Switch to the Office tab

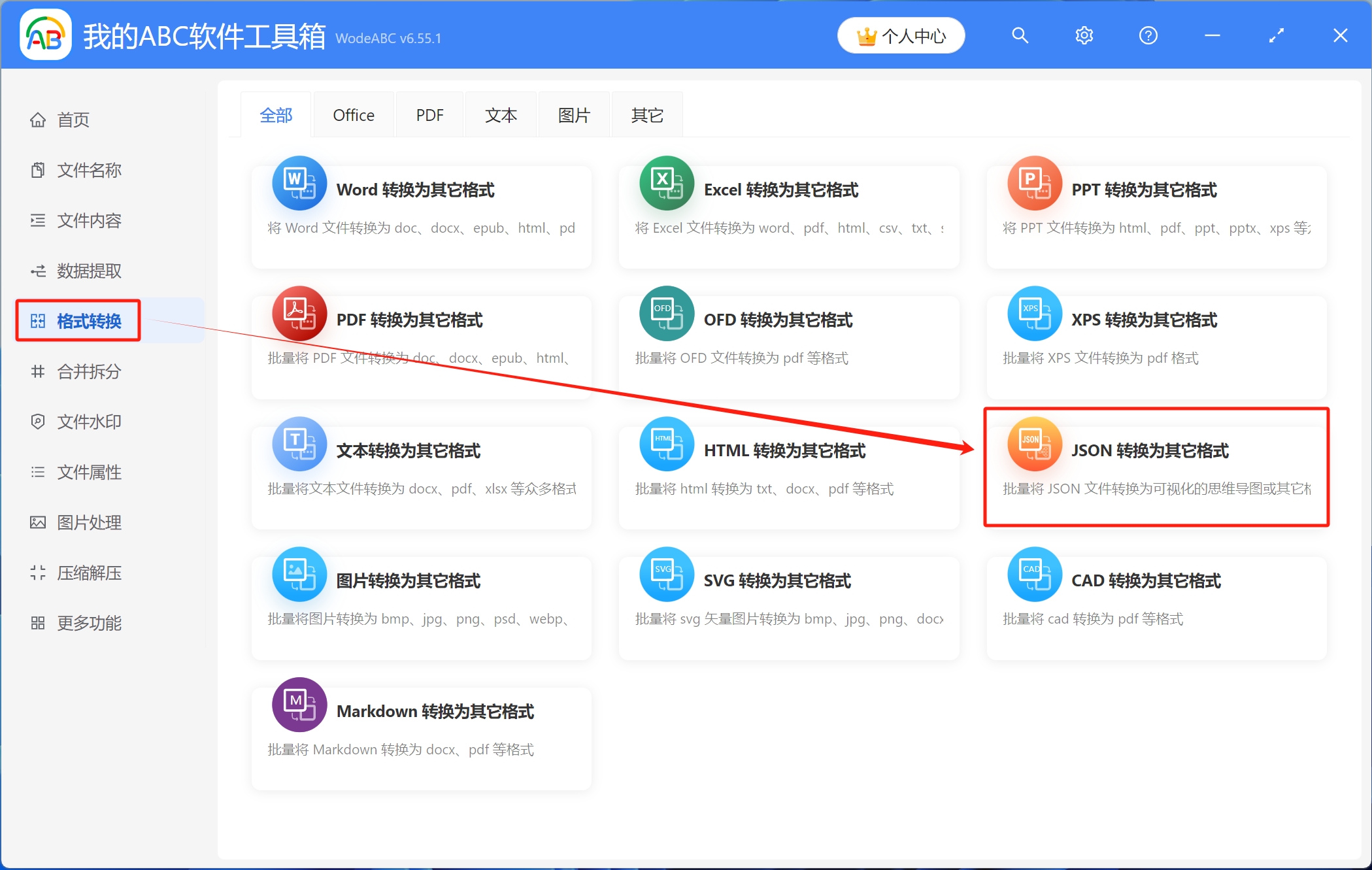pyautogui.click(x=354, y=114)
